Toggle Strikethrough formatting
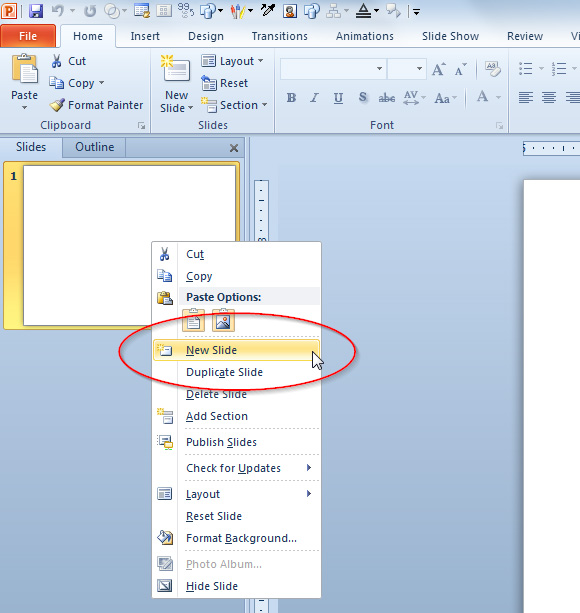 click(387, 98)
